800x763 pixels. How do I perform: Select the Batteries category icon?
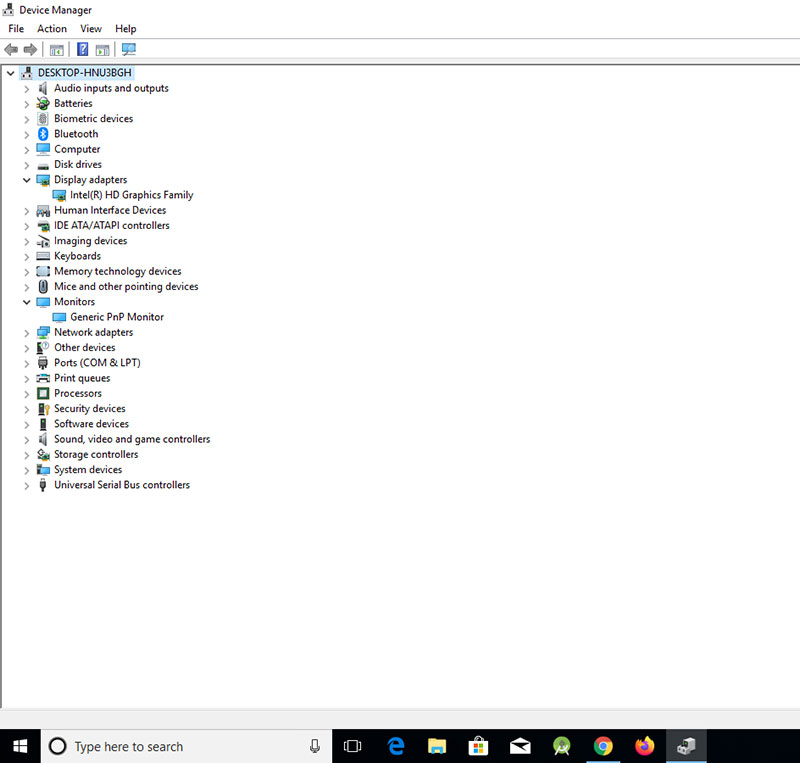43,104
